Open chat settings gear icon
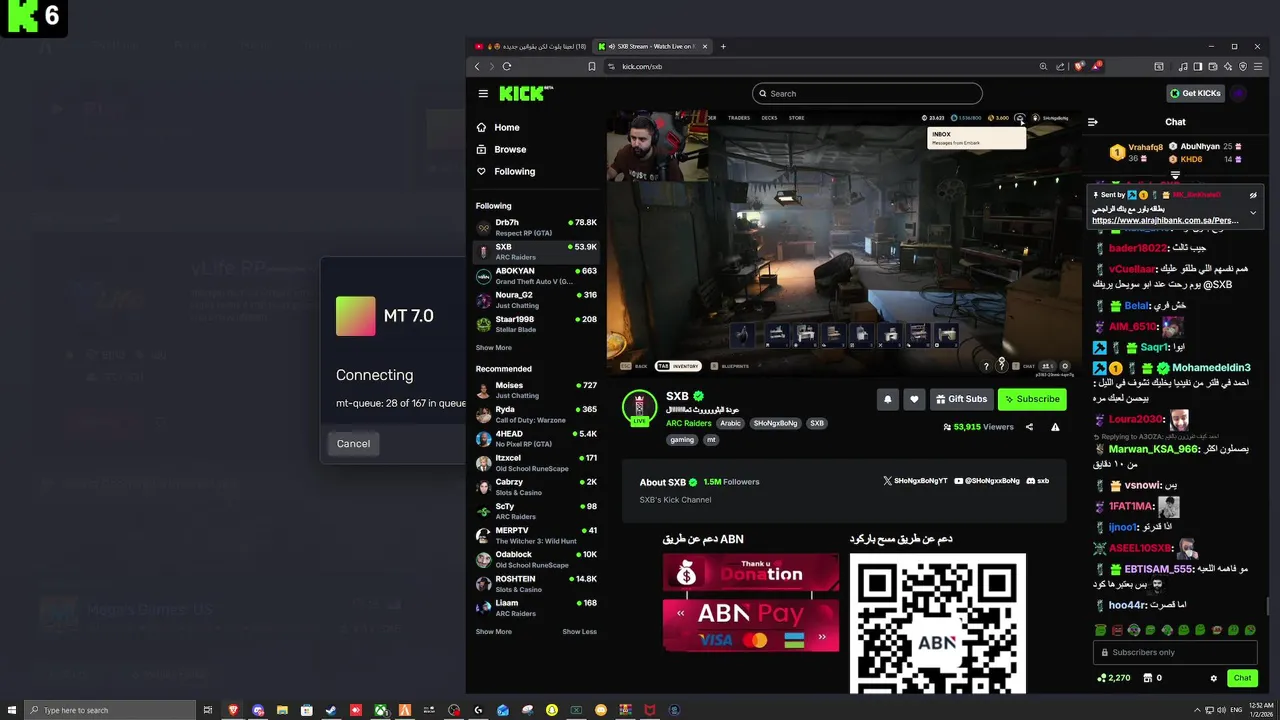Screen dimensions: 1280x720 pos(1214,678)
